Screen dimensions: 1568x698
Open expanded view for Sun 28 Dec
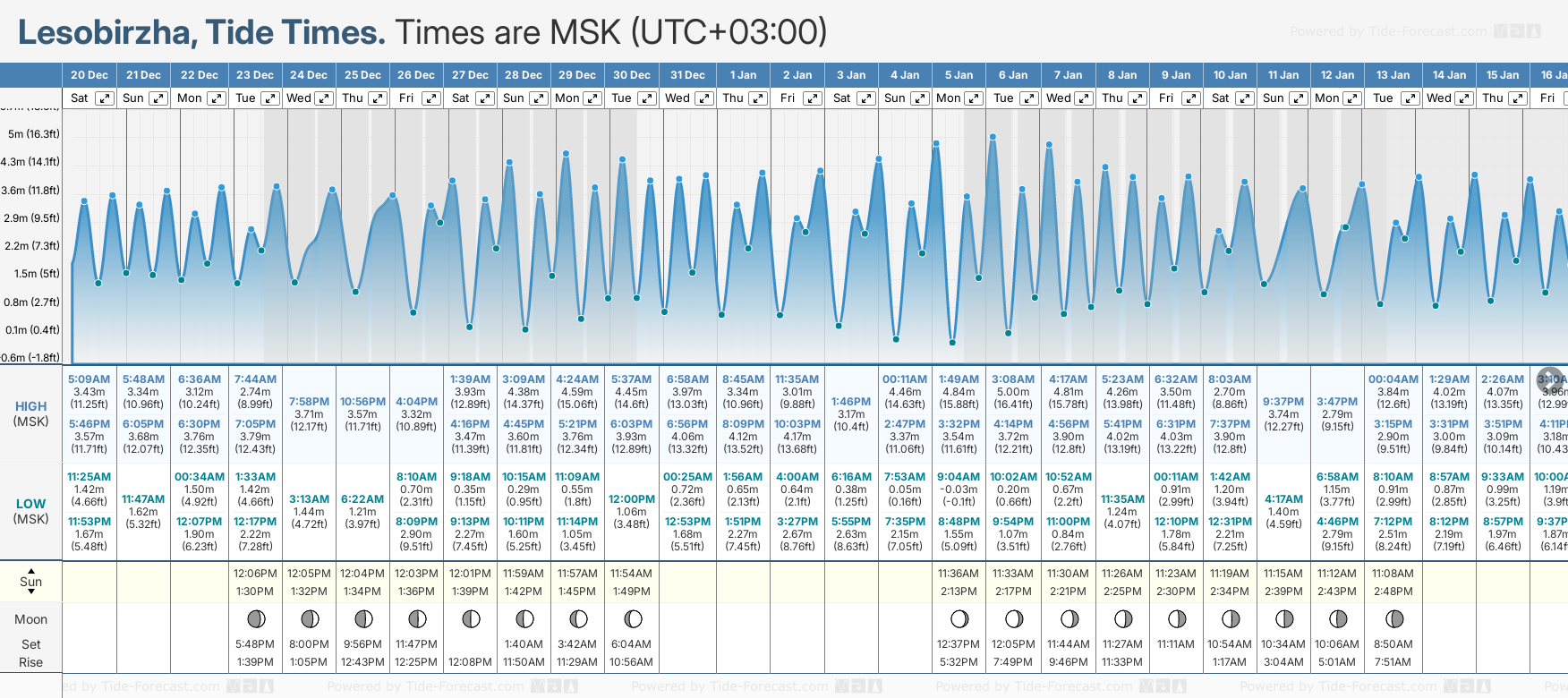point(539,98)
